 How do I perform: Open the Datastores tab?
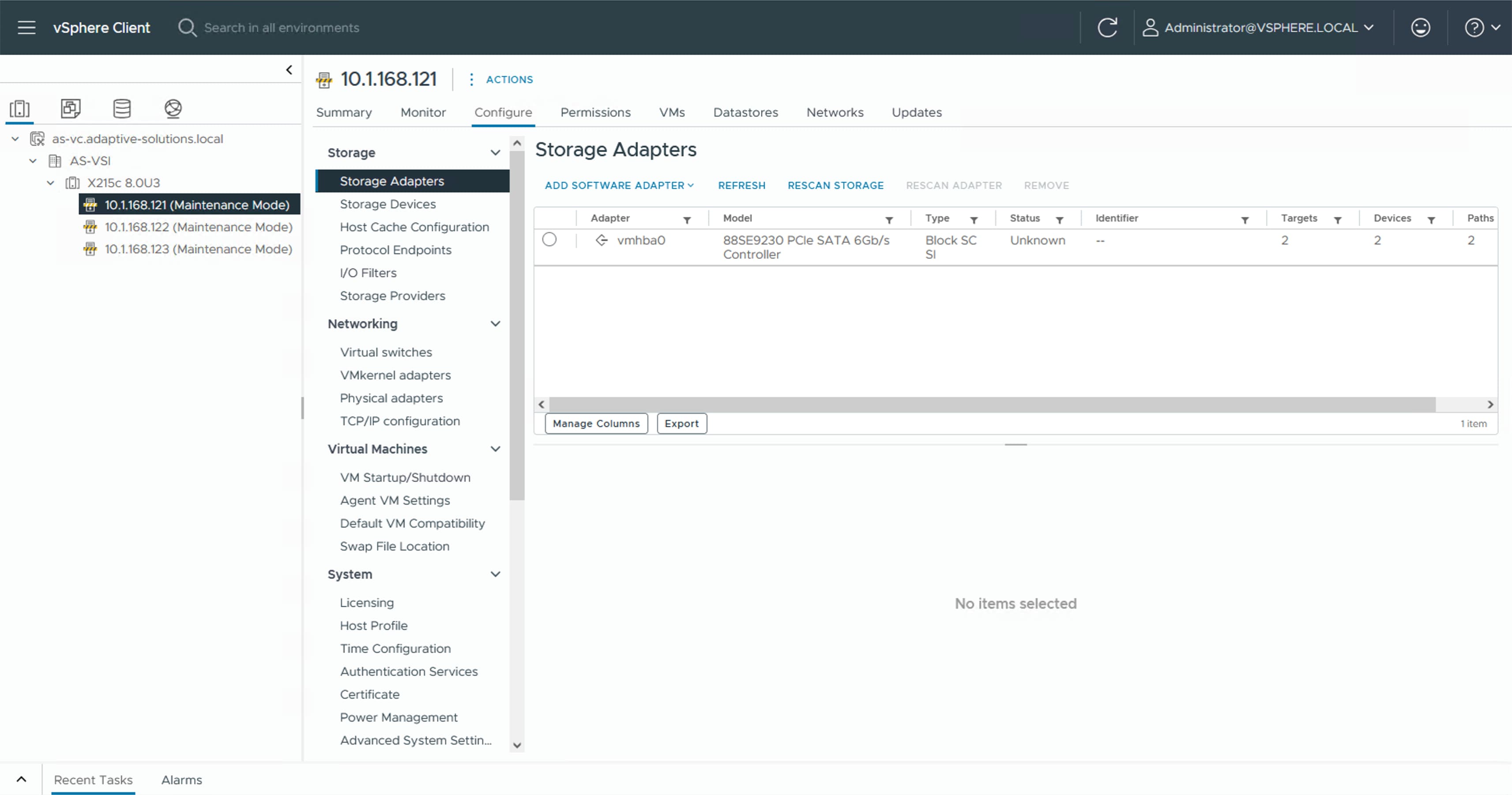[x=745, y=112]
